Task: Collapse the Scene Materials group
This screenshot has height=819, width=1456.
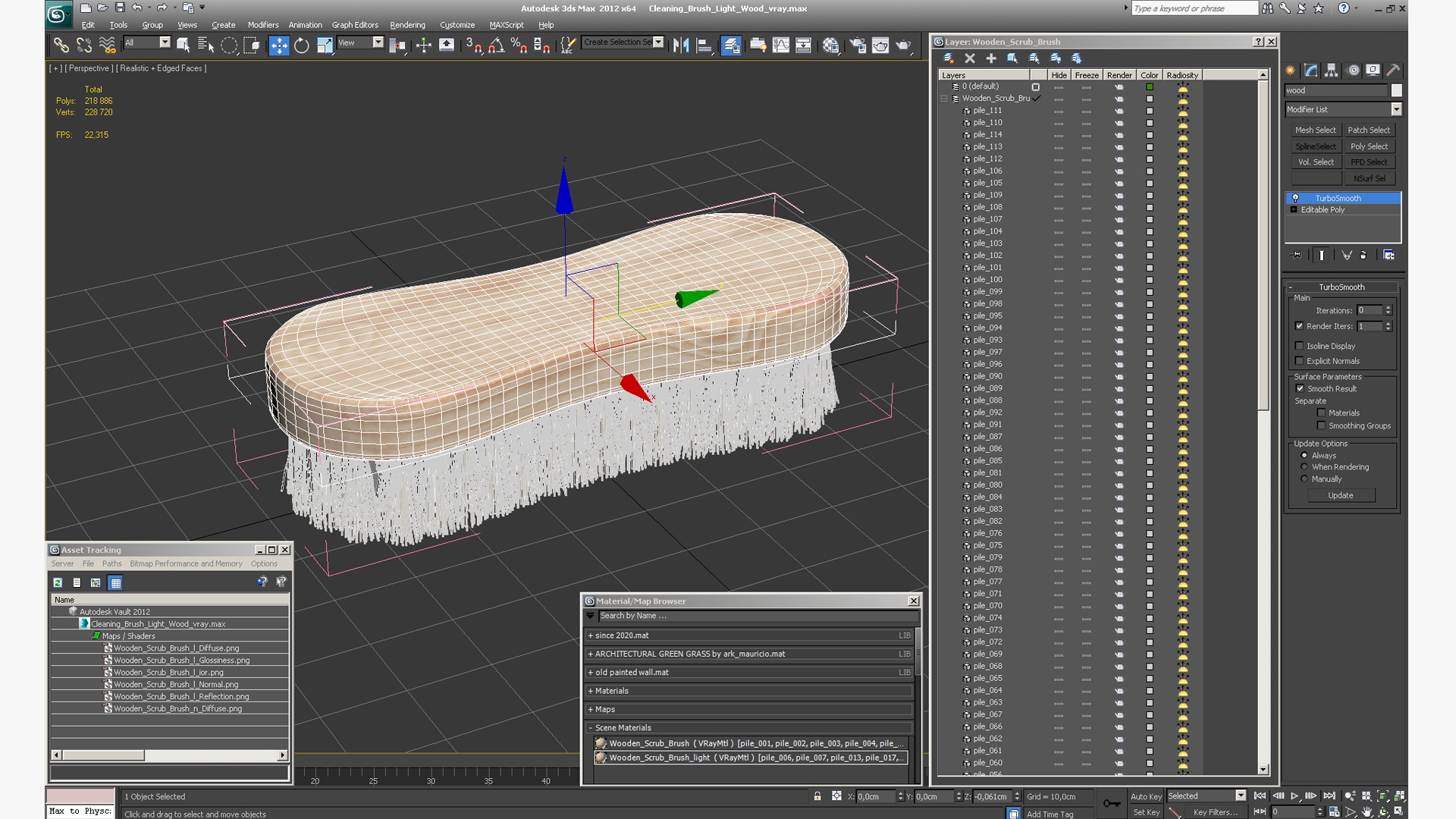Action: coord(590,727)
